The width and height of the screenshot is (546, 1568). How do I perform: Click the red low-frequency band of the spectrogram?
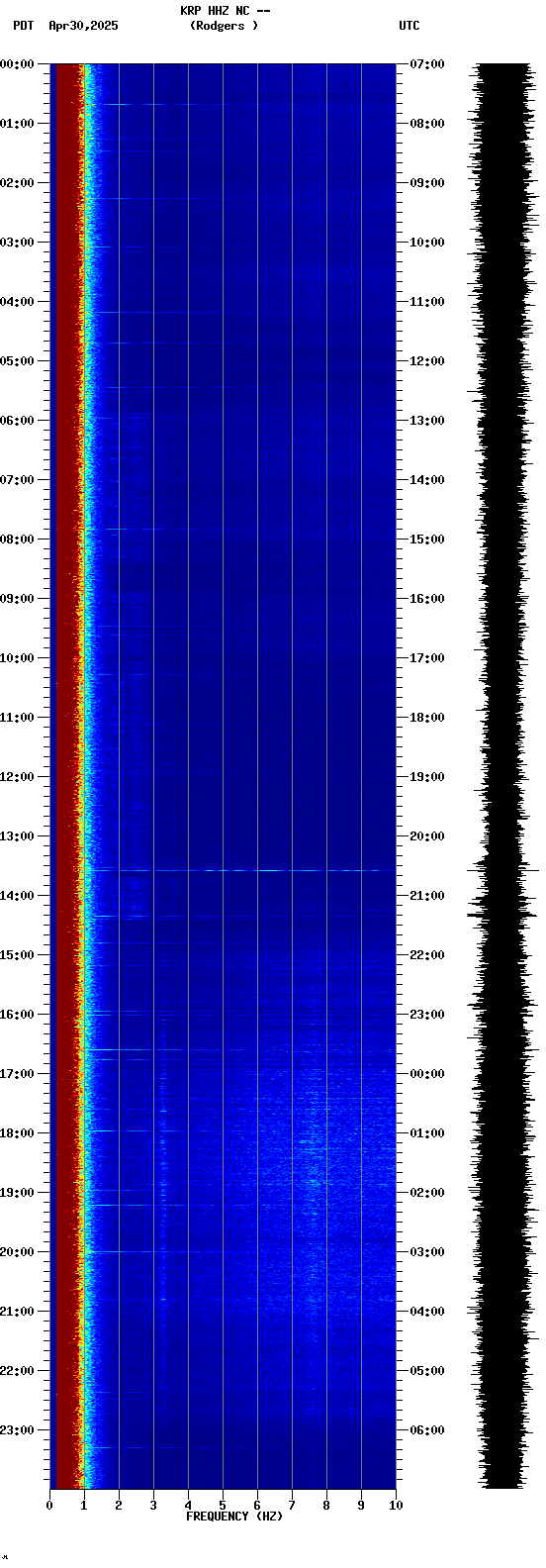coord(66,776)
